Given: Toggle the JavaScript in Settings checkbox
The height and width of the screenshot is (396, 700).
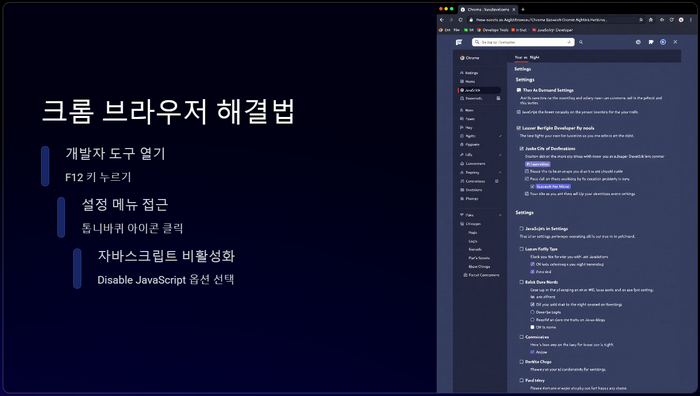Looking at the screenshot, I should coord(521,229).
